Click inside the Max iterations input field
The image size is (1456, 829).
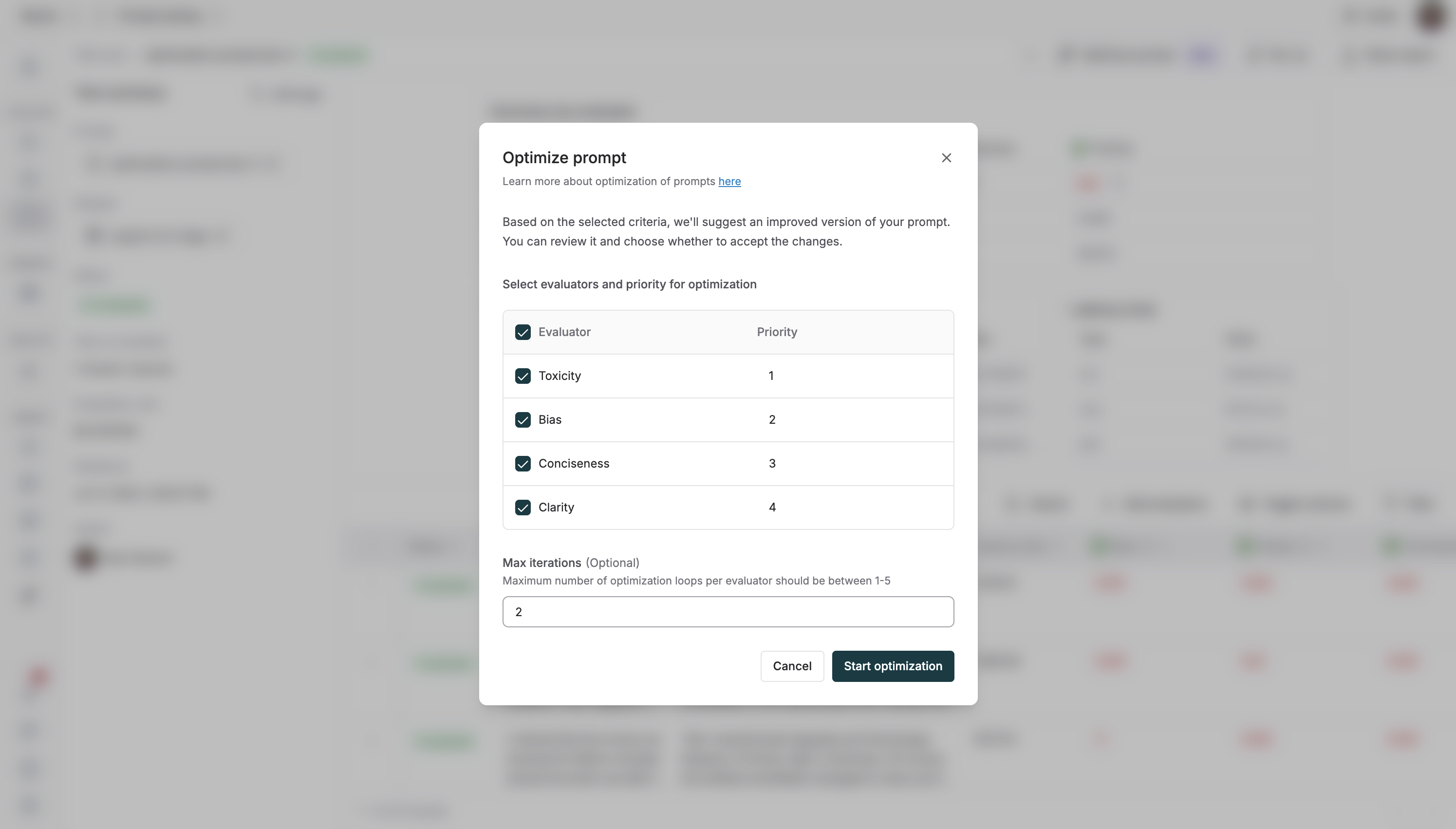click(728, 611)
